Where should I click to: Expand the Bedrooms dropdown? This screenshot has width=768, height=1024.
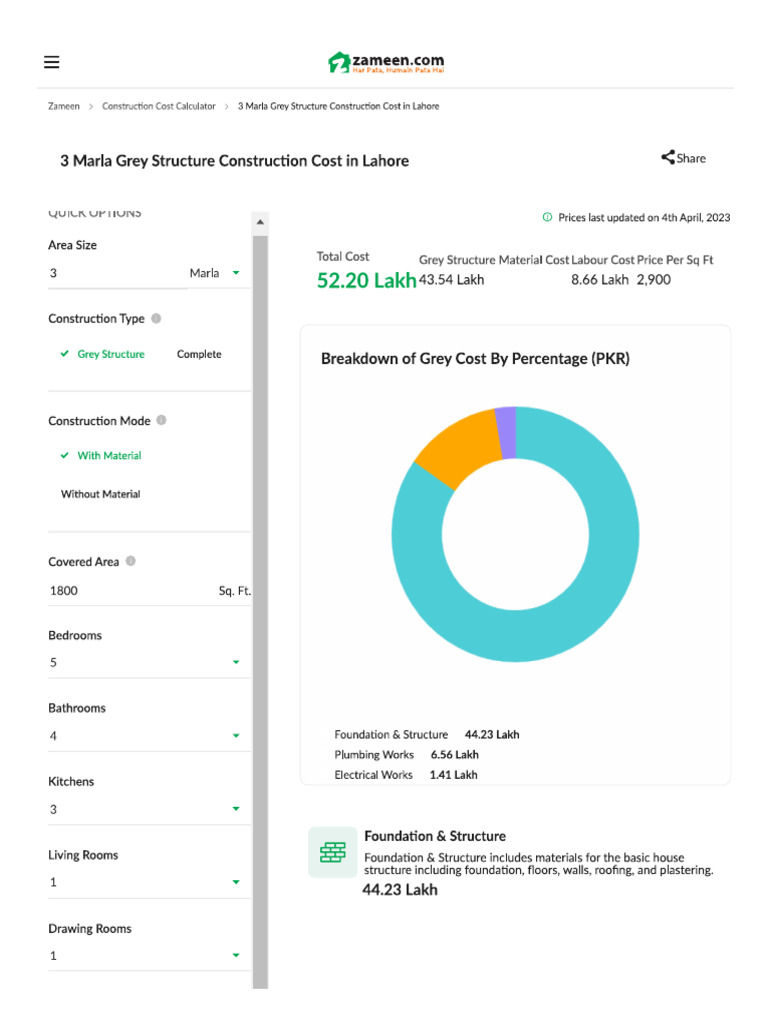(x=236, y=662)
